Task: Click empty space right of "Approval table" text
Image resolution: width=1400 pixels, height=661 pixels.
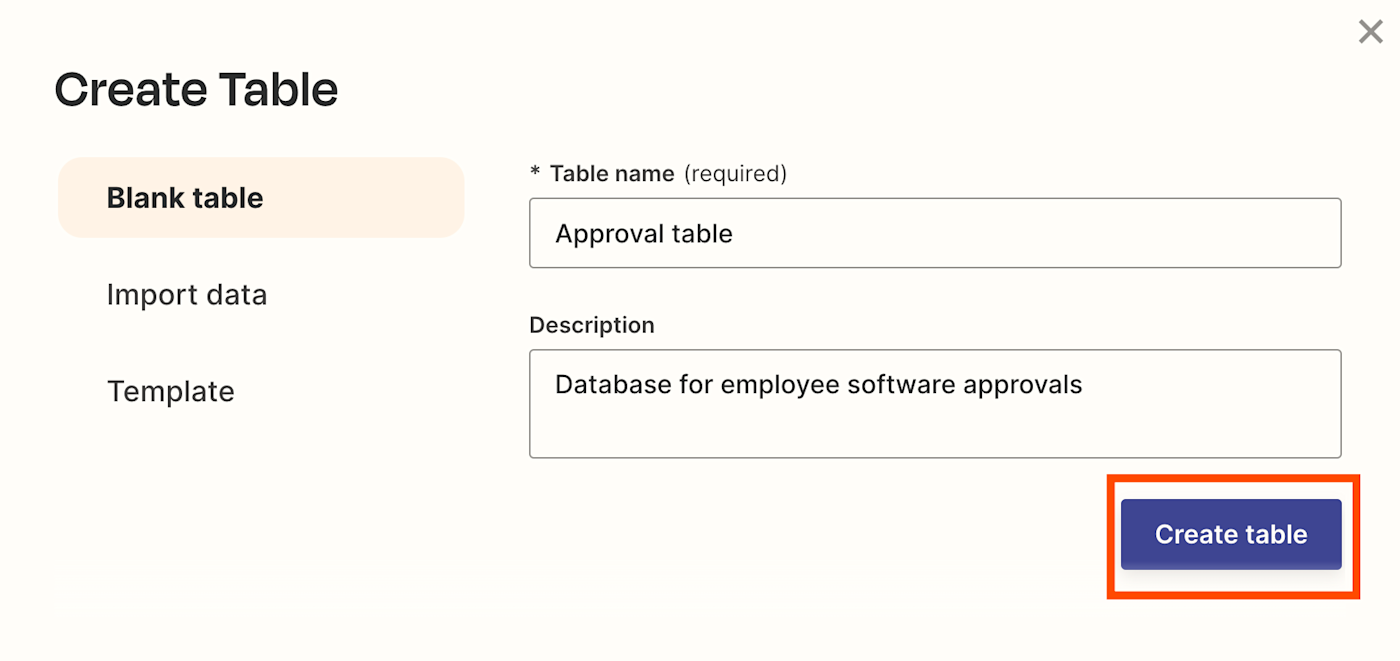Action: [x=1030, y=234]
